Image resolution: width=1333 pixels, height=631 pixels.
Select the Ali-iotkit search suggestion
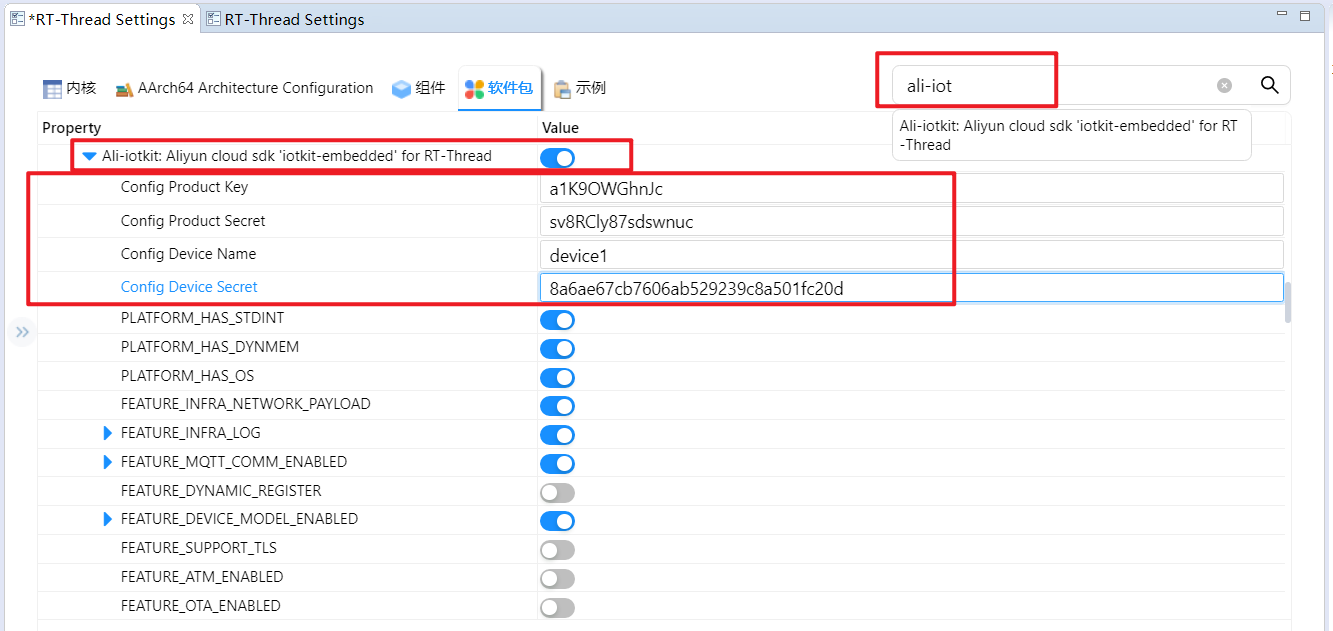1071,135
